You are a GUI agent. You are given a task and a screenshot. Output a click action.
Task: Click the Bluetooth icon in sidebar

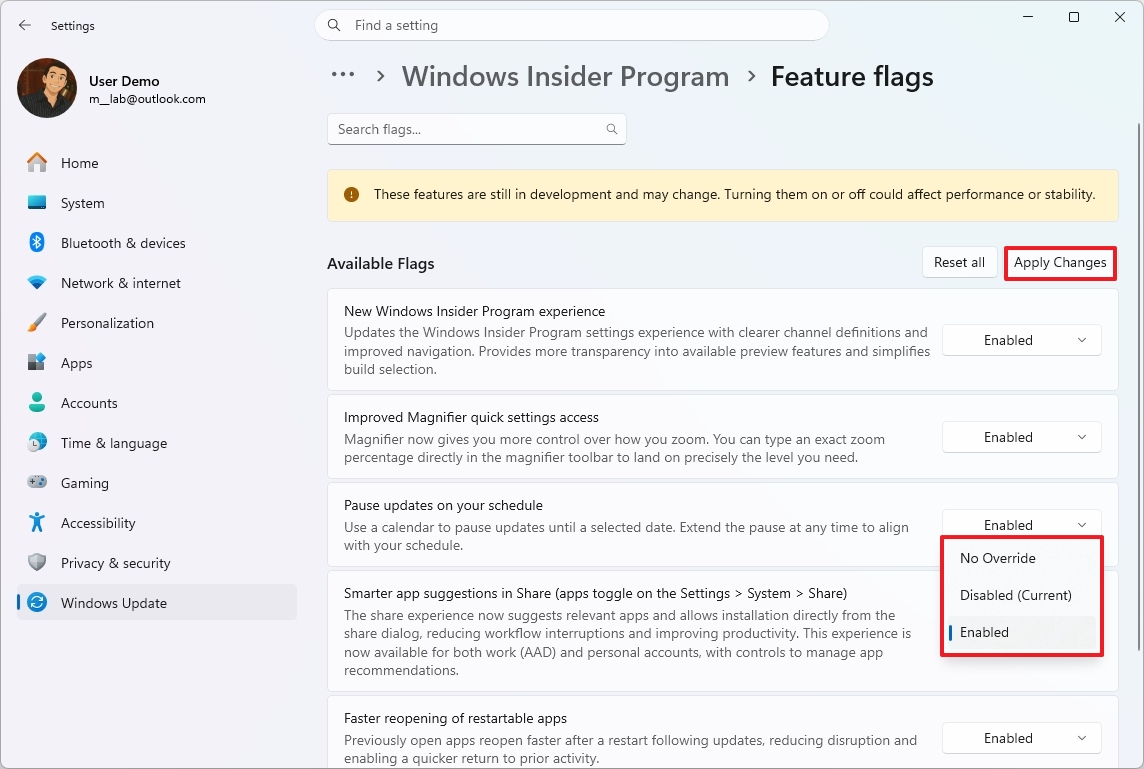point(37,242)
